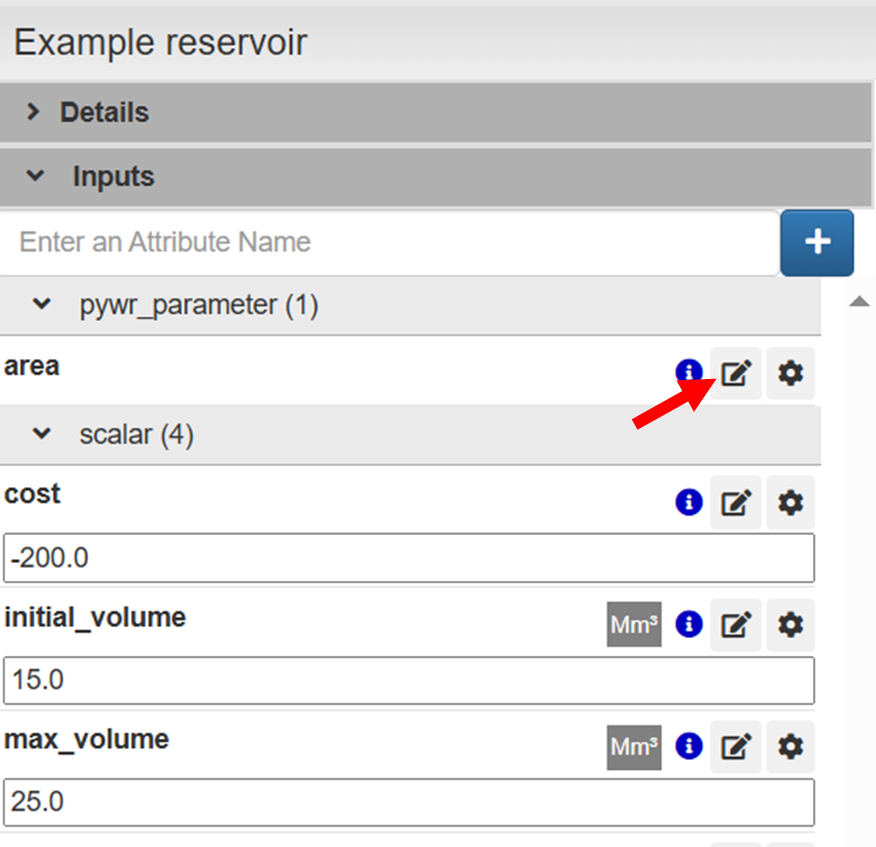Viewport: 876px width, 847px height.
Task: Collapse the scalar group
Action: (x=41, y=435)
